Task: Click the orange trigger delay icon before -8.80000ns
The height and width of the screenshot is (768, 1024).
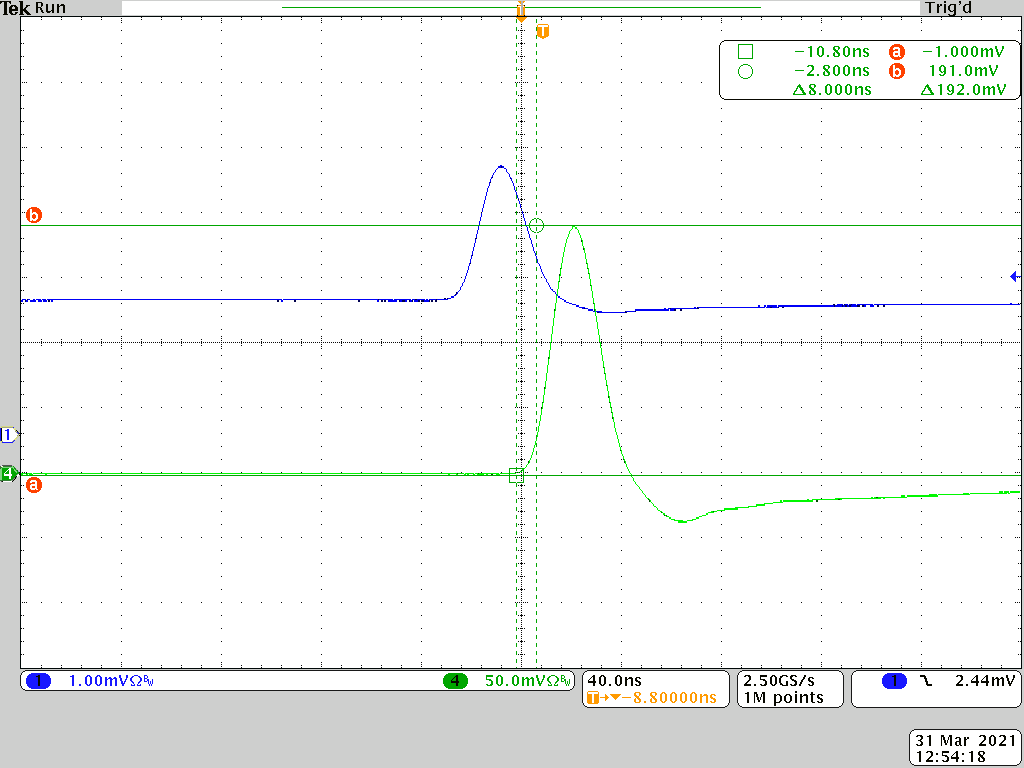Action: click(604, 697)
